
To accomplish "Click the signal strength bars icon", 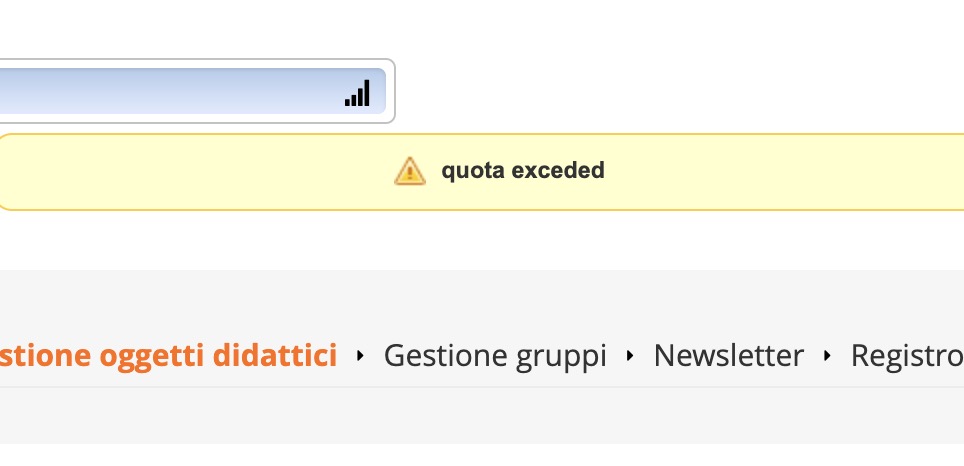I will 357,93.
